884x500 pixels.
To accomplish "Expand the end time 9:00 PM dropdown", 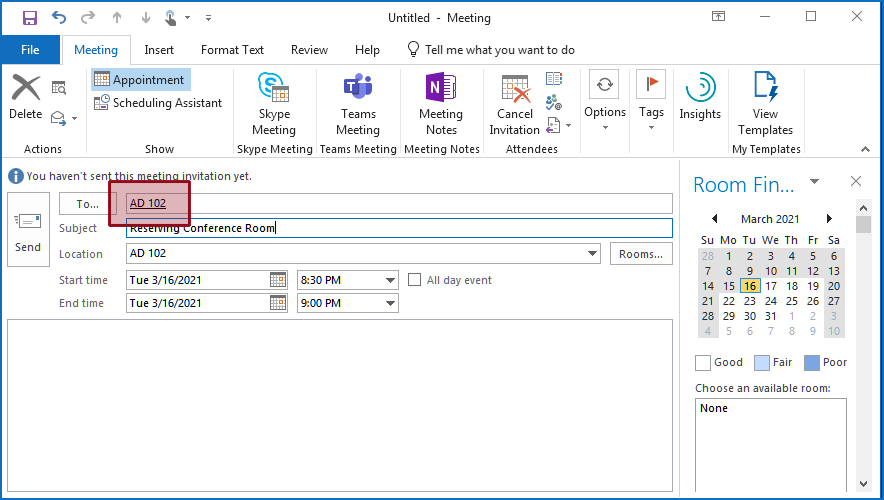I will (x=389, y=304).
